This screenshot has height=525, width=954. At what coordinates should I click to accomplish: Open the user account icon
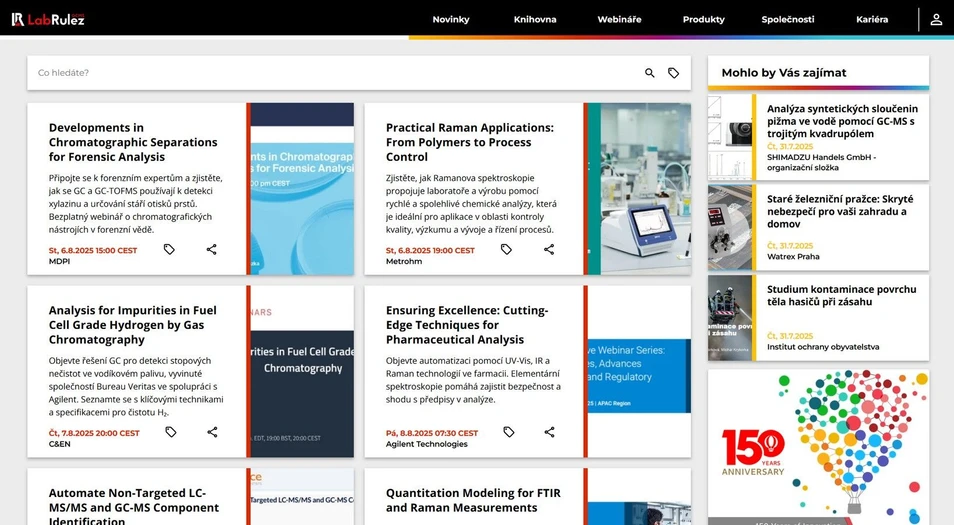click(x=936, y=19)
